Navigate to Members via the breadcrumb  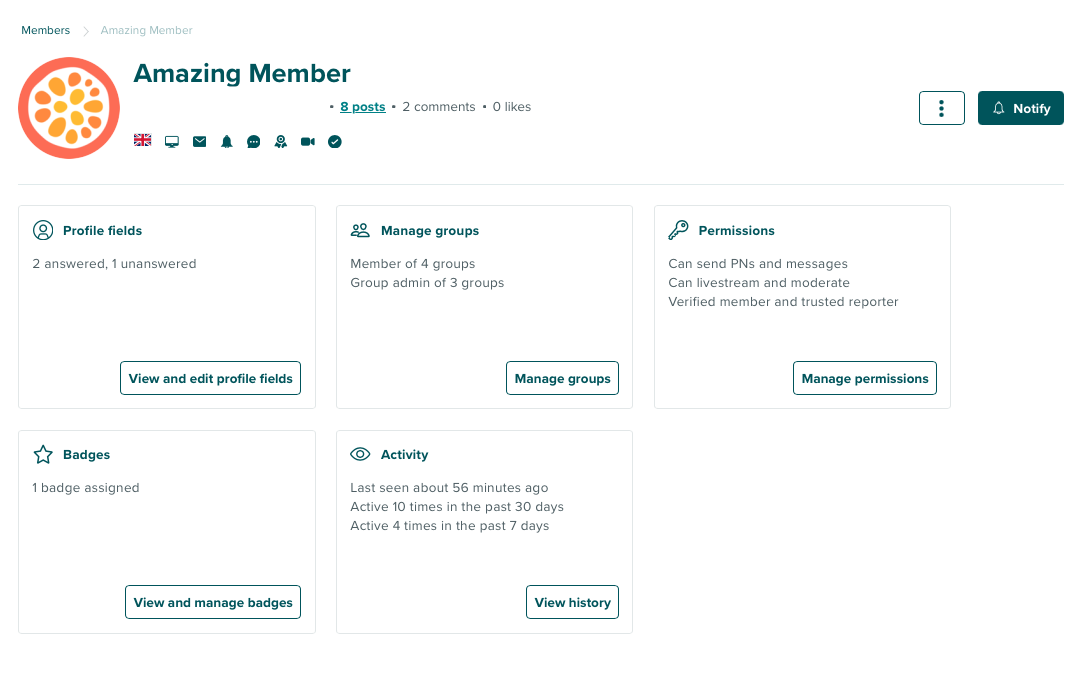tap(45, 30)
